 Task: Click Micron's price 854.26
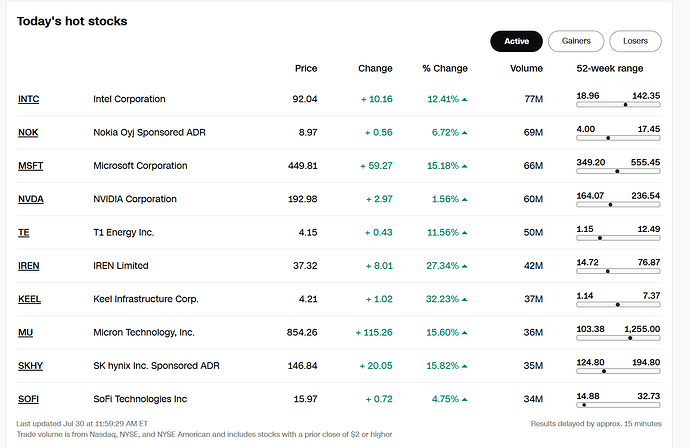(x=302, y=333)
